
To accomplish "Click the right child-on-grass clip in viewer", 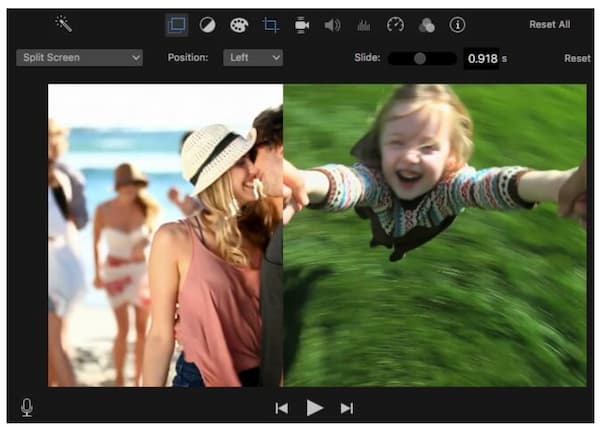I will 435,235.
